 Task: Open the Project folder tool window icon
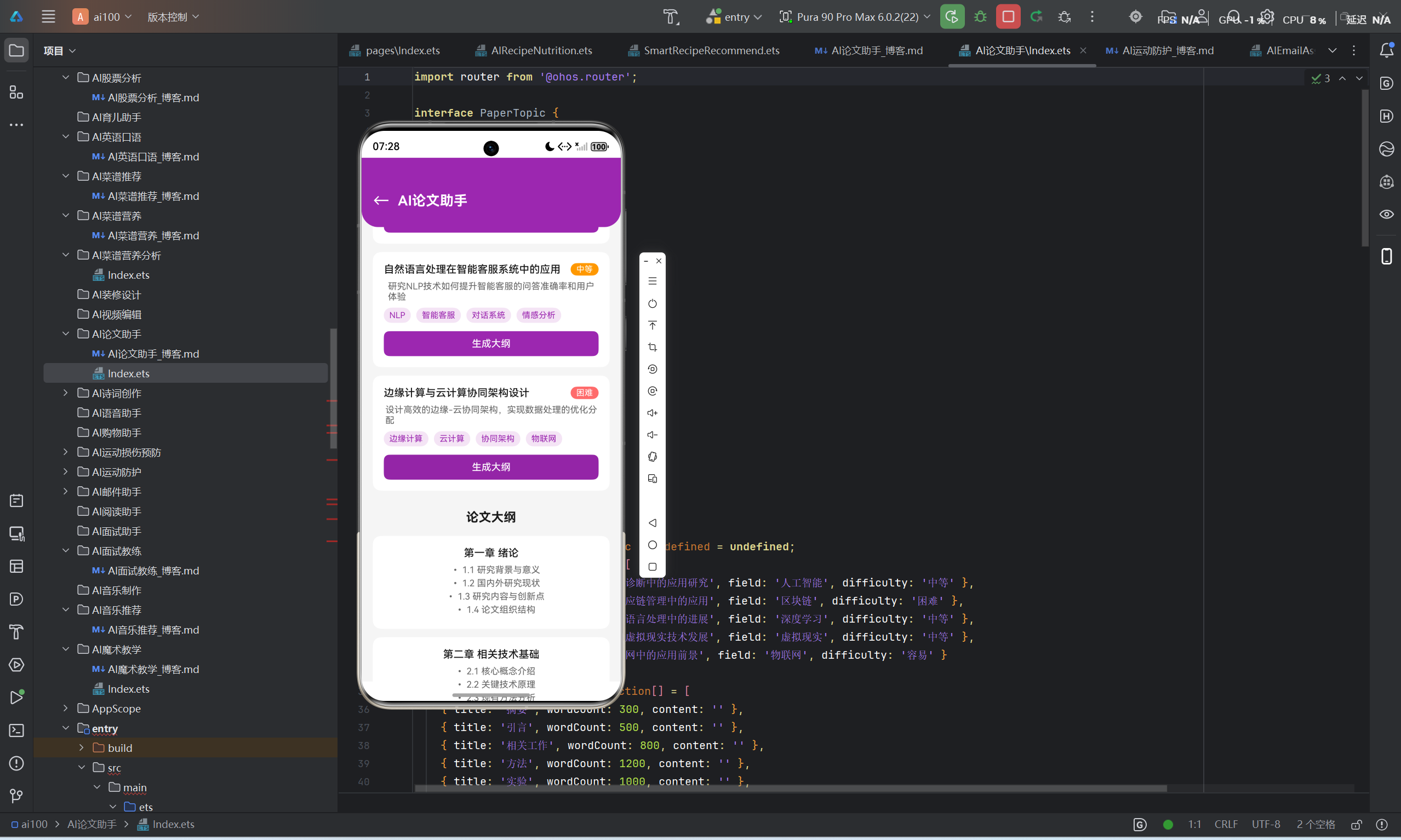16,50
